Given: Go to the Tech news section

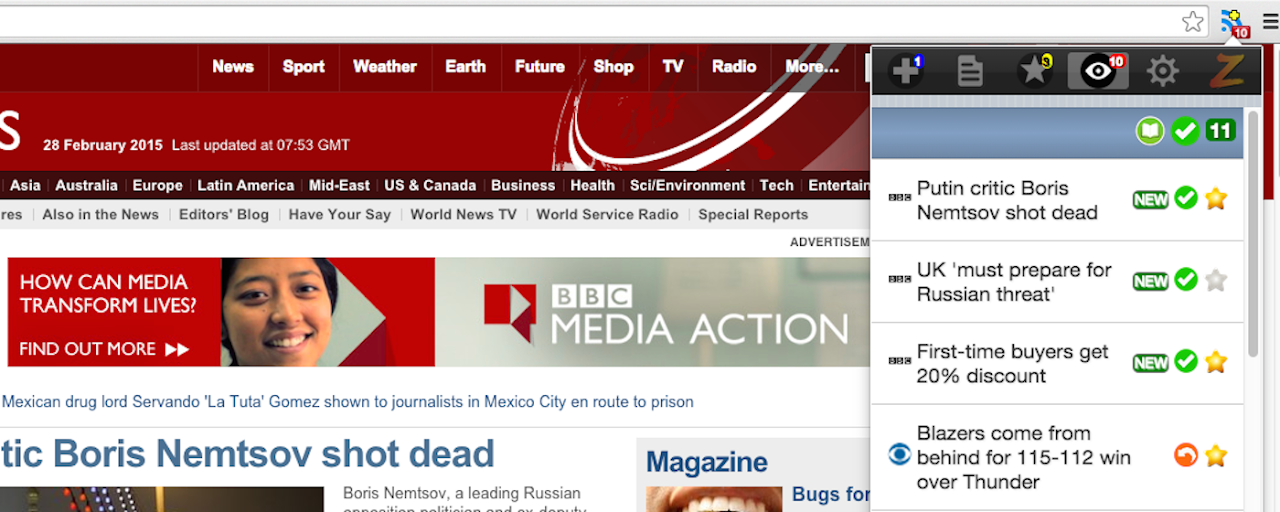Looking at the screenshot, I should point(777,185).
